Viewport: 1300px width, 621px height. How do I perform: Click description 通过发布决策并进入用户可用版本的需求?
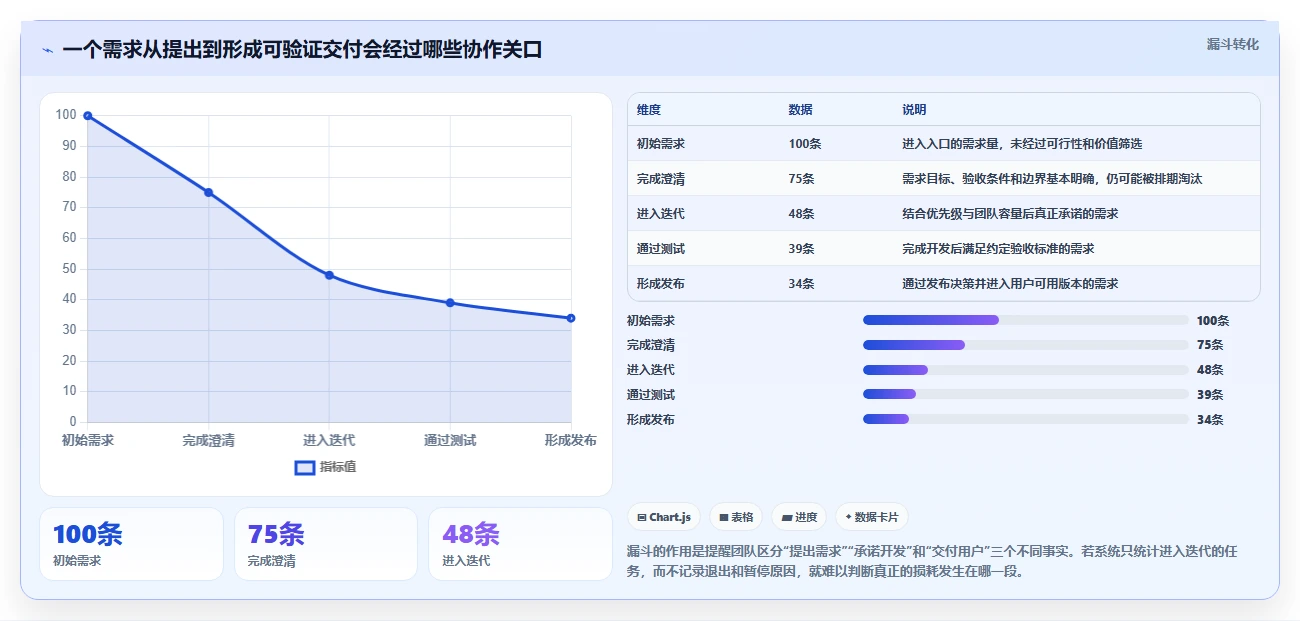[x=1010, y=284]
